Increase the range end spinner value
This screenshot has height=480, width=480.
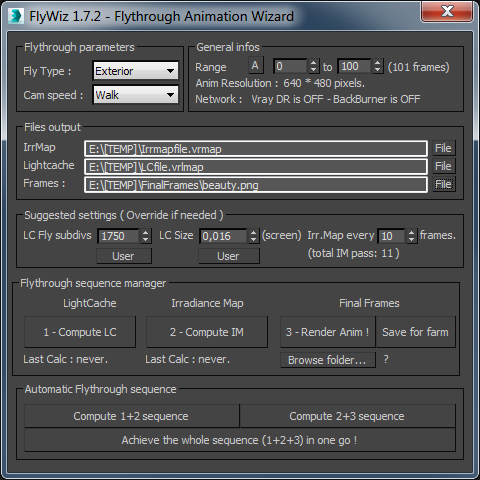[377, 62]
